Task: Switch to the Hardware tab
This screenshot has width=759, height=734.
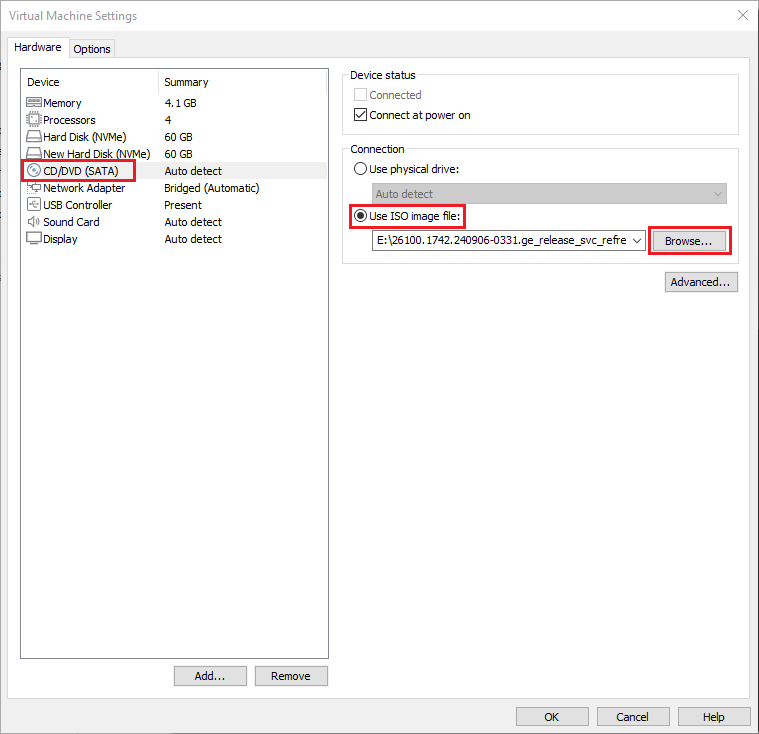Action: tap(38, 48)
